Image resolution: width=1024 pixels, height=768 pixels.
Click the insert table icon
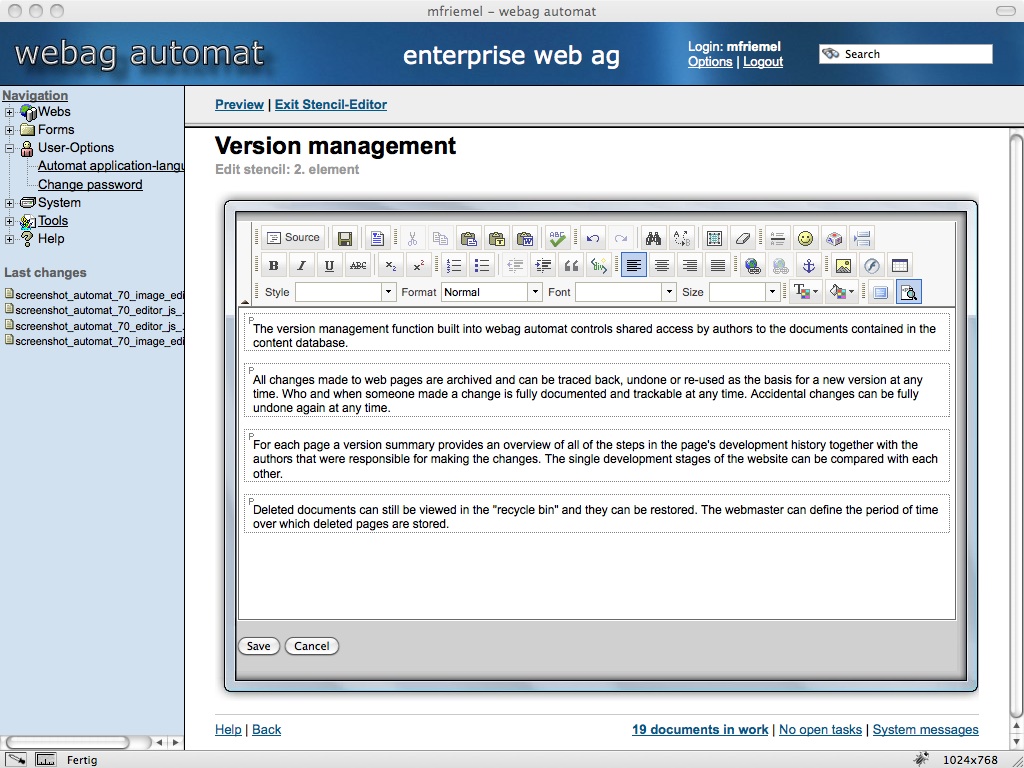point(900,265)
